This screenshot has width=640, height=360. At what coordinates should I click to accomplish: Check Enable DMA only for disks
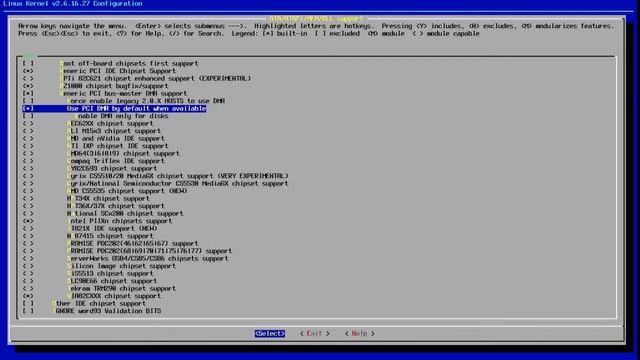click(95, 116)
